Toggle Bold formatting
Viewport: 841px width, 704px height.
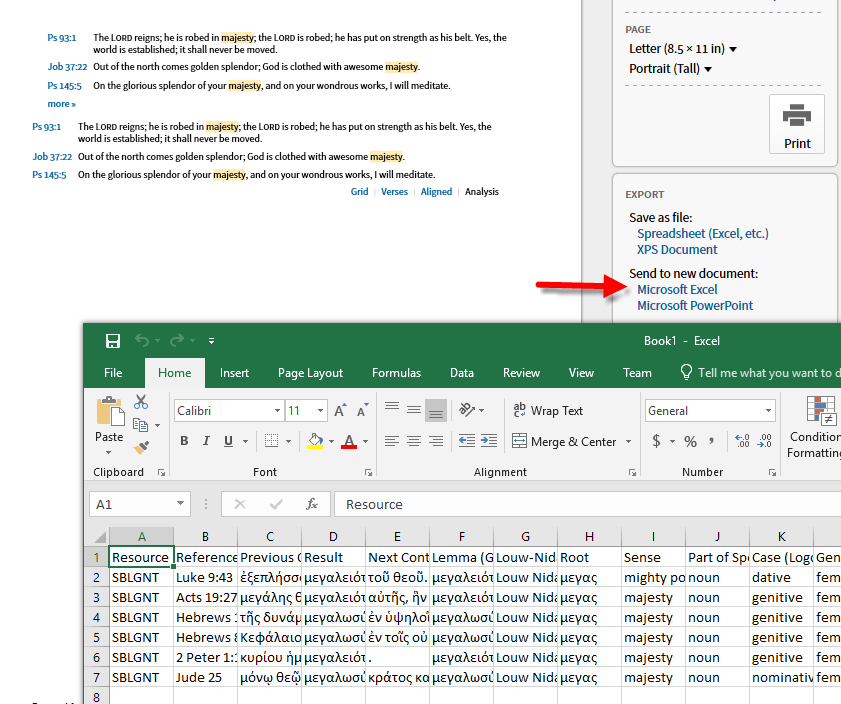(184, 441)
